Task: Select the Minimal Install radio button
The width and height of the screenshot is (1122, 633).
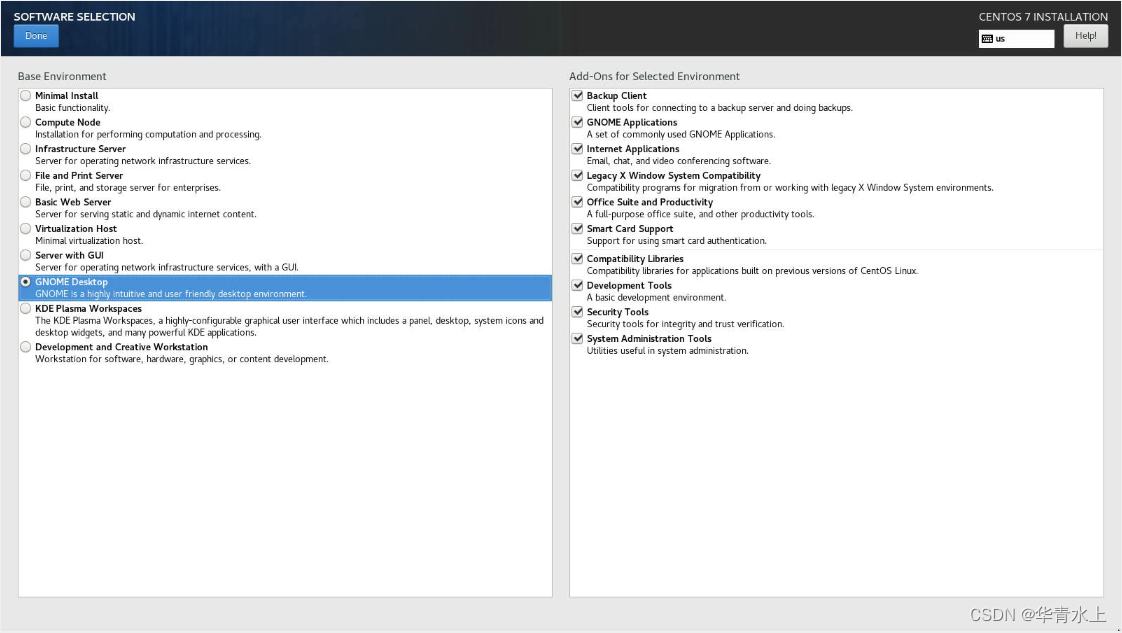Action: click(x=26, y=95)
